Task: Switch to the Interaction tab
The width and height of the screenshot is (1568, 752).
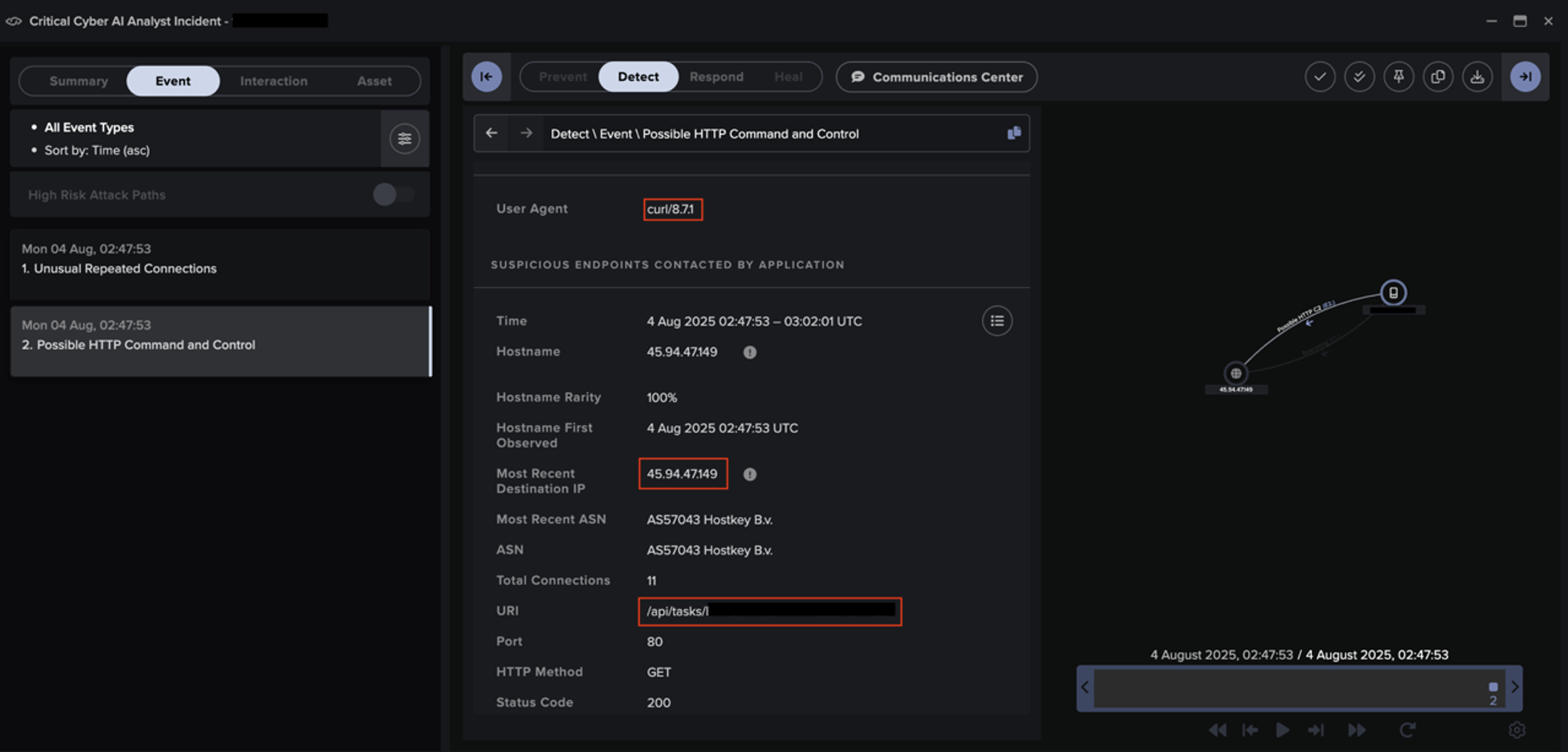Action: click(273, 80)
